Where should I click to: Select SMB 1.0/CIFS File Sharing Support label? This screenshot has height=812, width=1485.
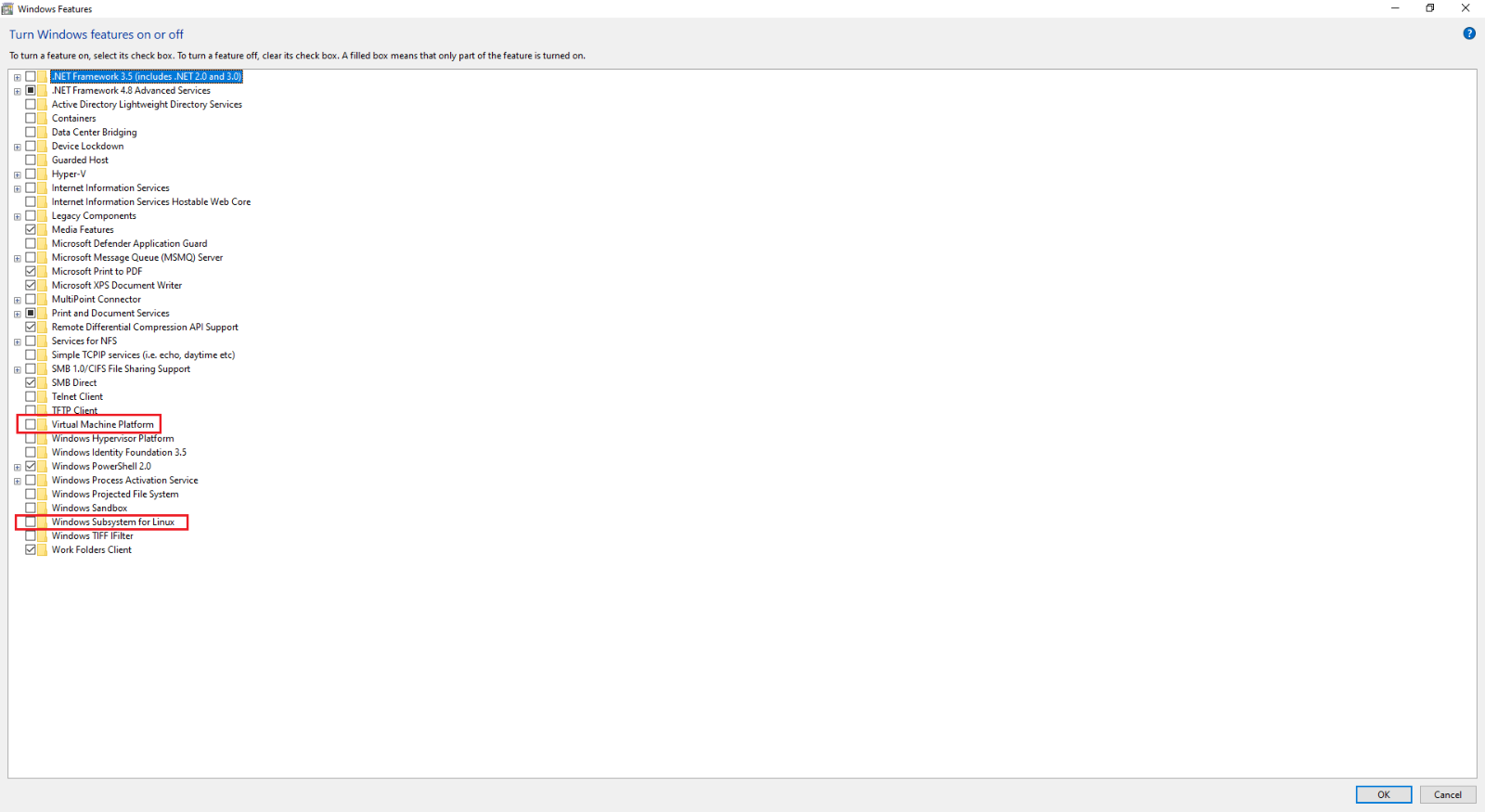pos(121,368)
